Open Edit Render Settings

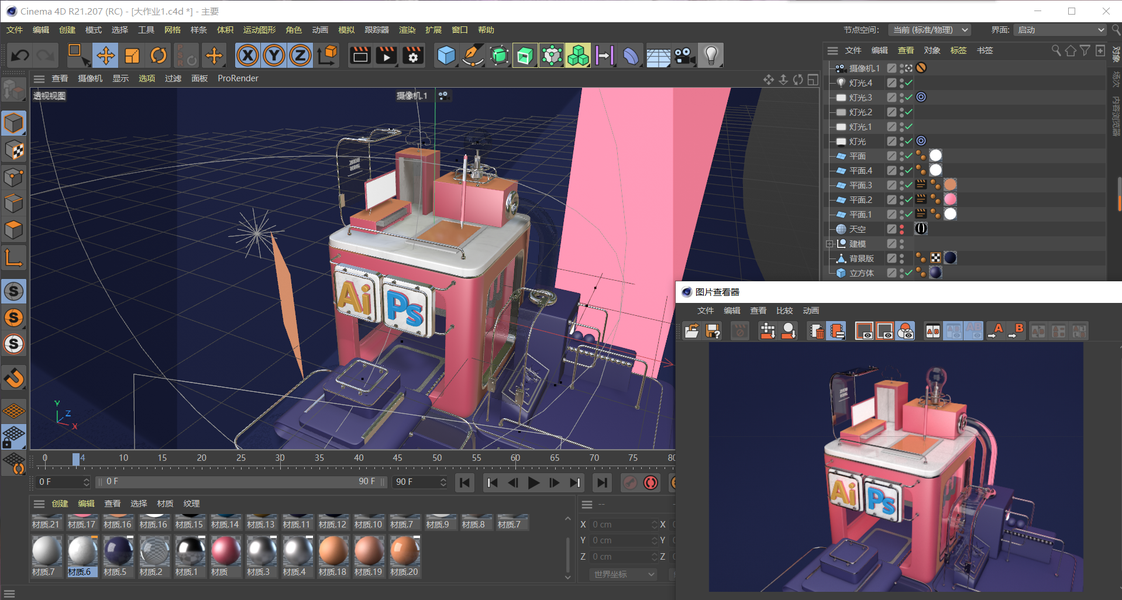(x=413, y=55)
